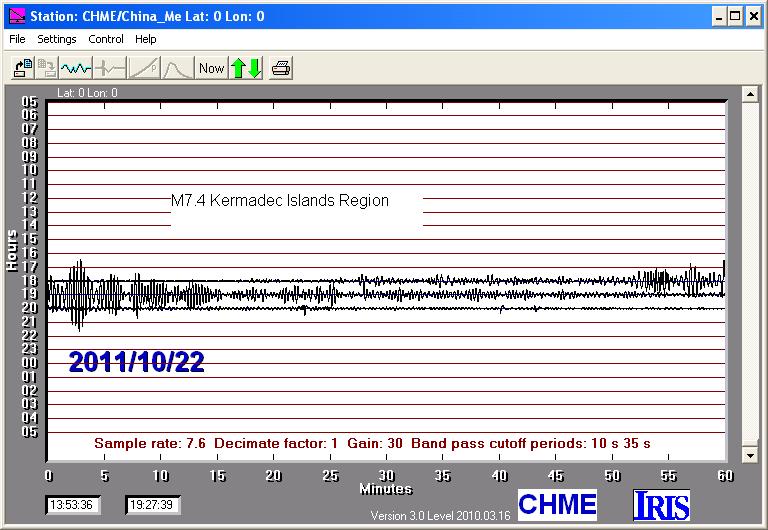
Task: Click the open file toolbar icon
Action: [21, 68]
